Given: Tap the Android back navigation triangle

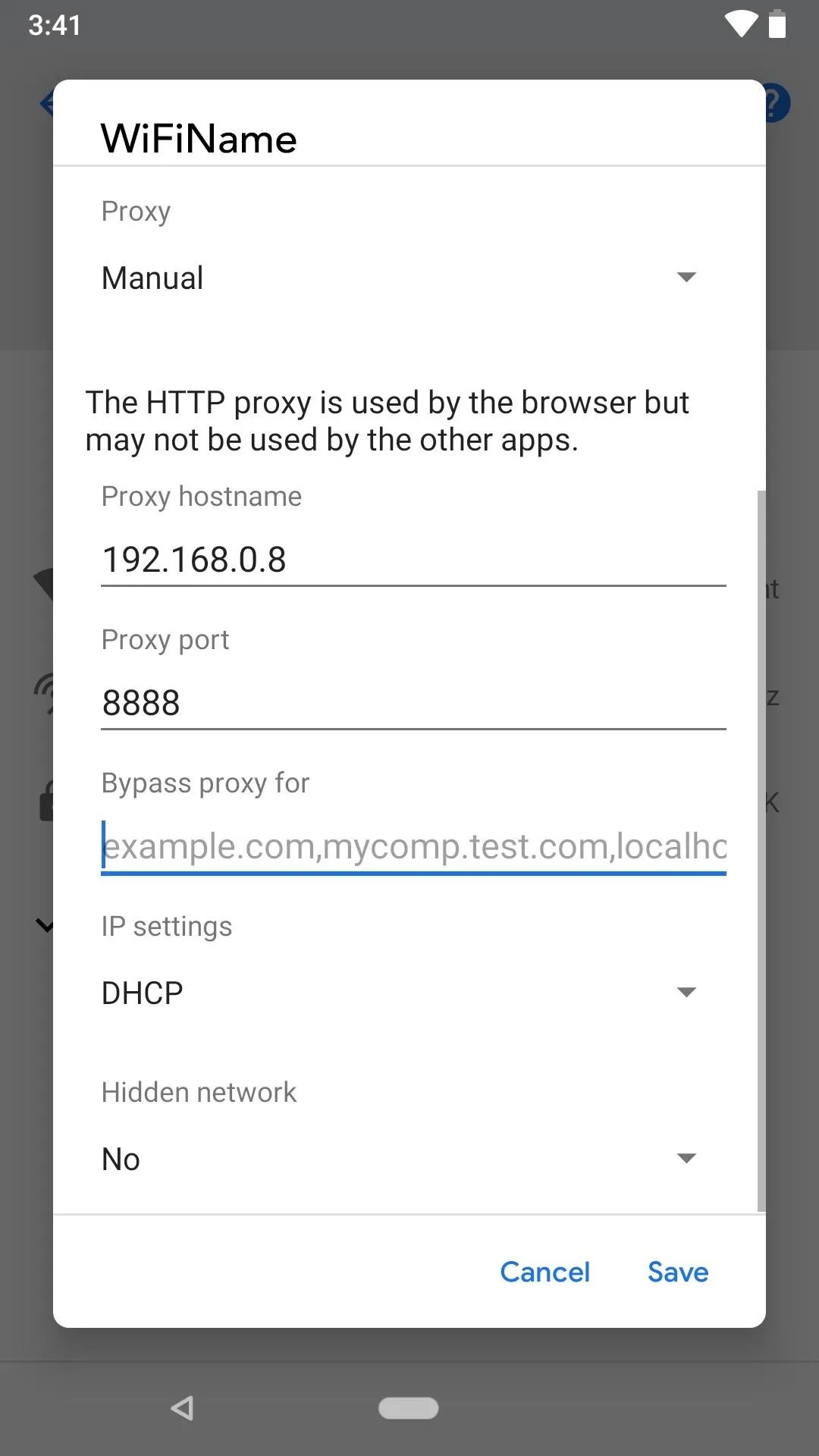Looking at the screenshot, I should [183, 1408].
